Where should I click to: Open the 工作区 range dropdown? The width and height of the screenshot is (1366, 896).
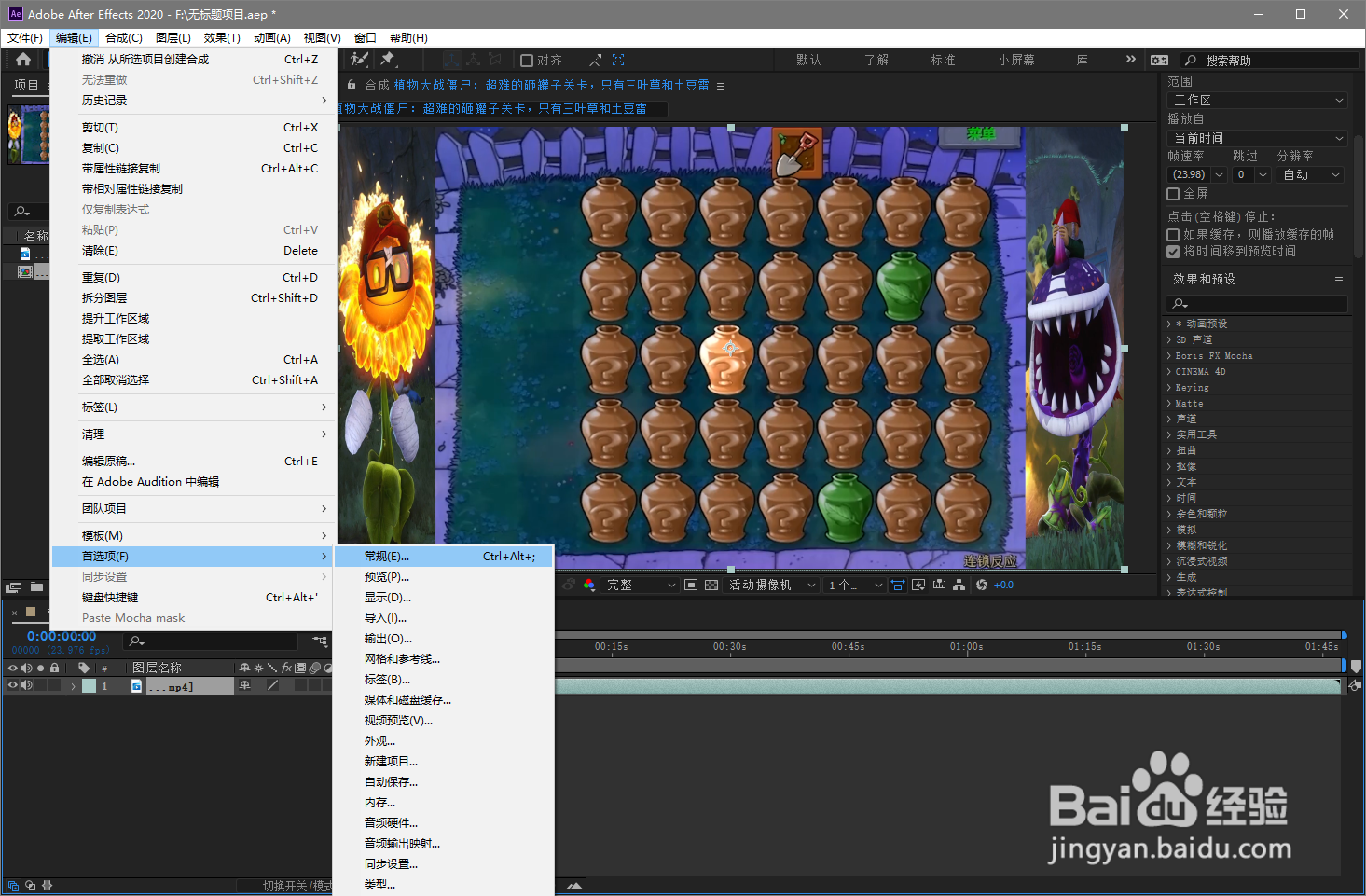(x=1258, y=100)
